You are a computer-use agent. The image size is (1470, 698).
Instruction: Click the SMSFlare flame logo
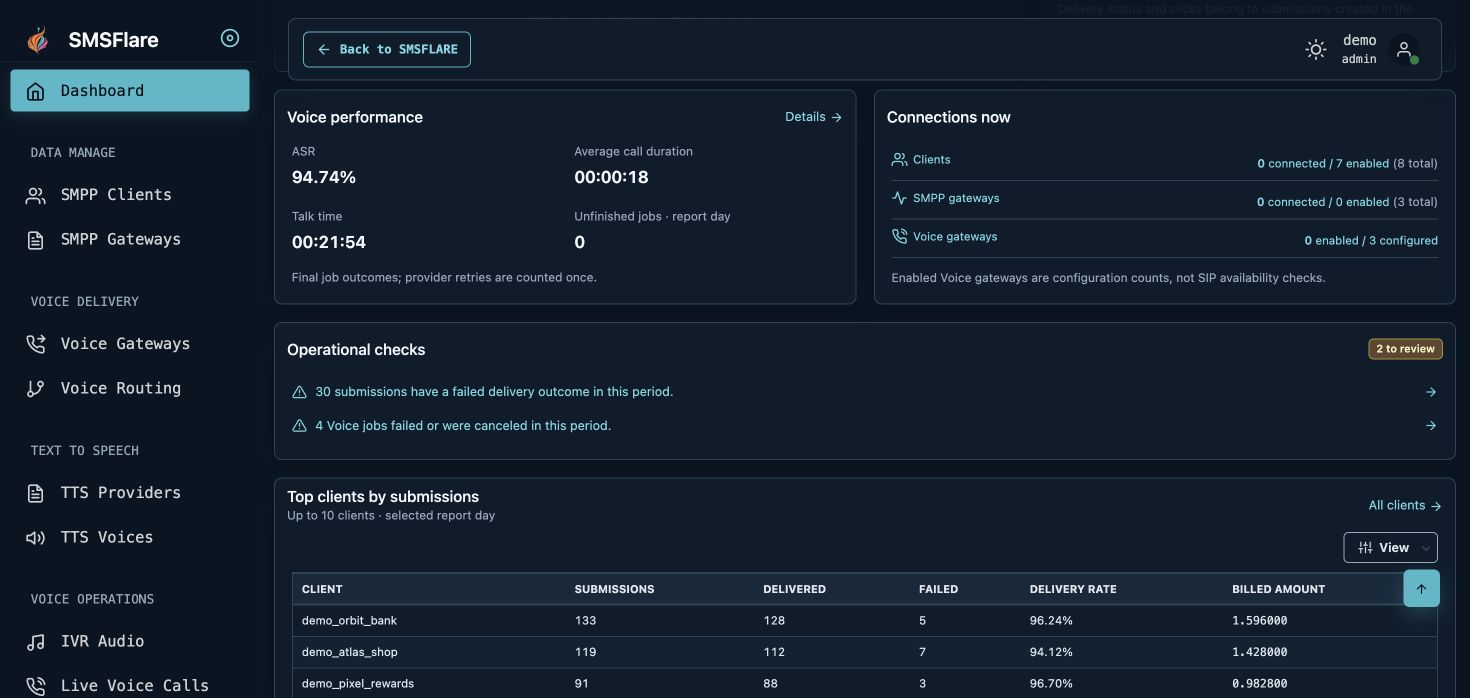(37, 40)
